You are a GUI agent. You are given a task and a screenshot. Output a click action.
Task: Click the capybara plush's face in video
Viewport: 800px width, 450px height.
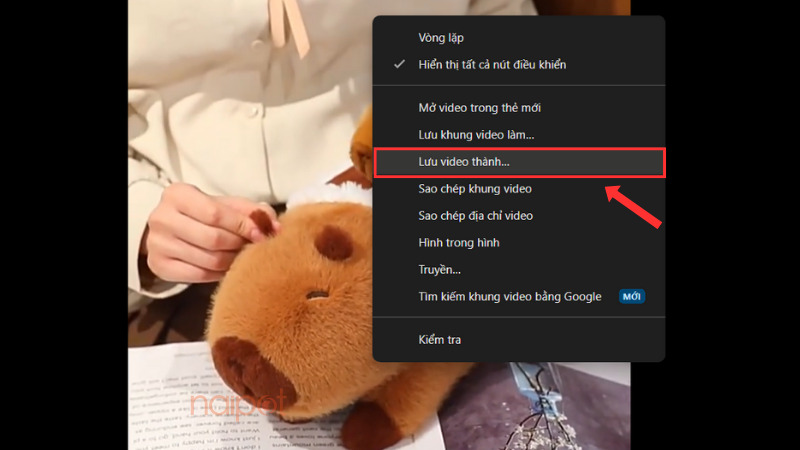pos(300,290)
